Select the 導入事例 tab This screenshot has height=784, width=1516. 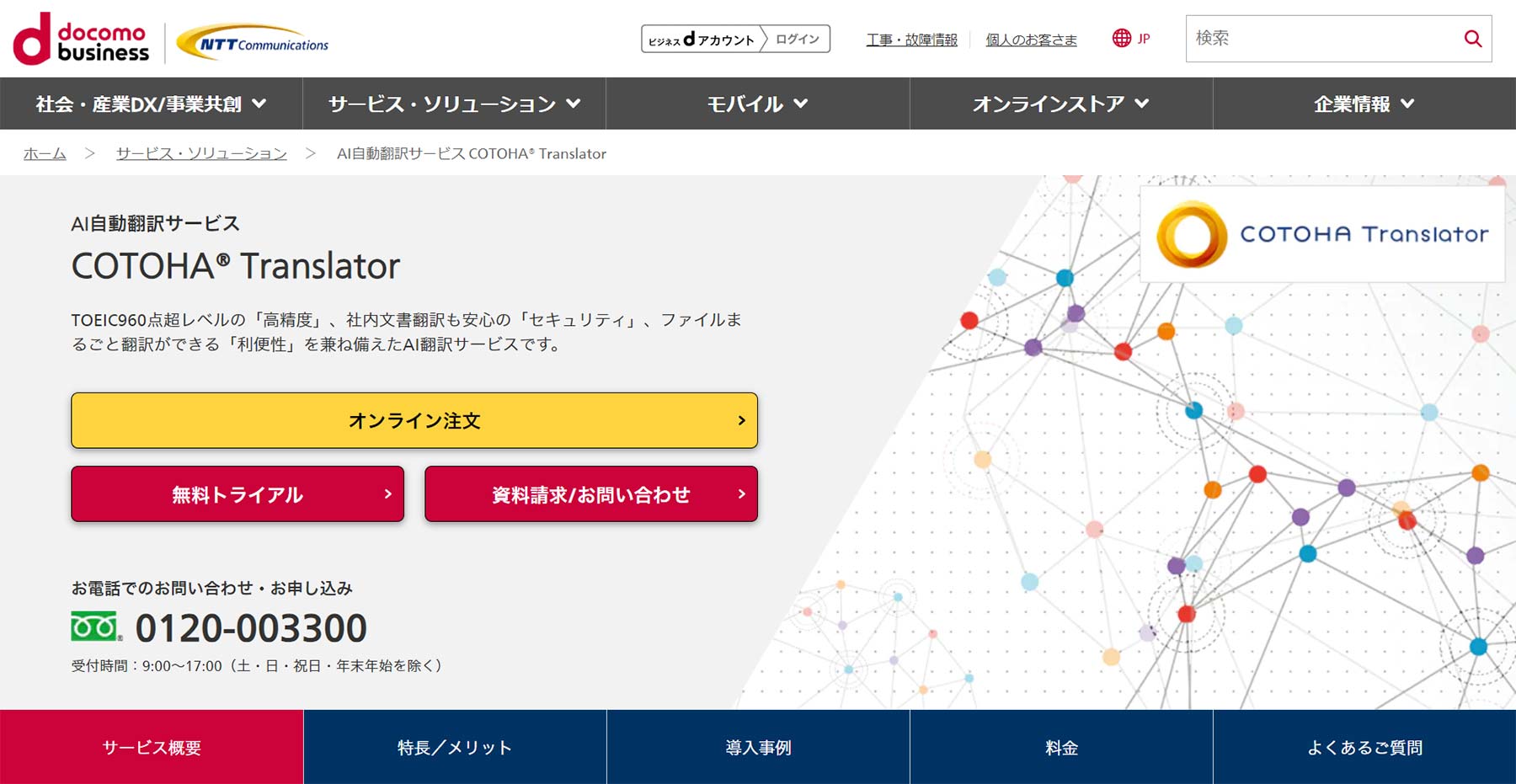[758, 747]
